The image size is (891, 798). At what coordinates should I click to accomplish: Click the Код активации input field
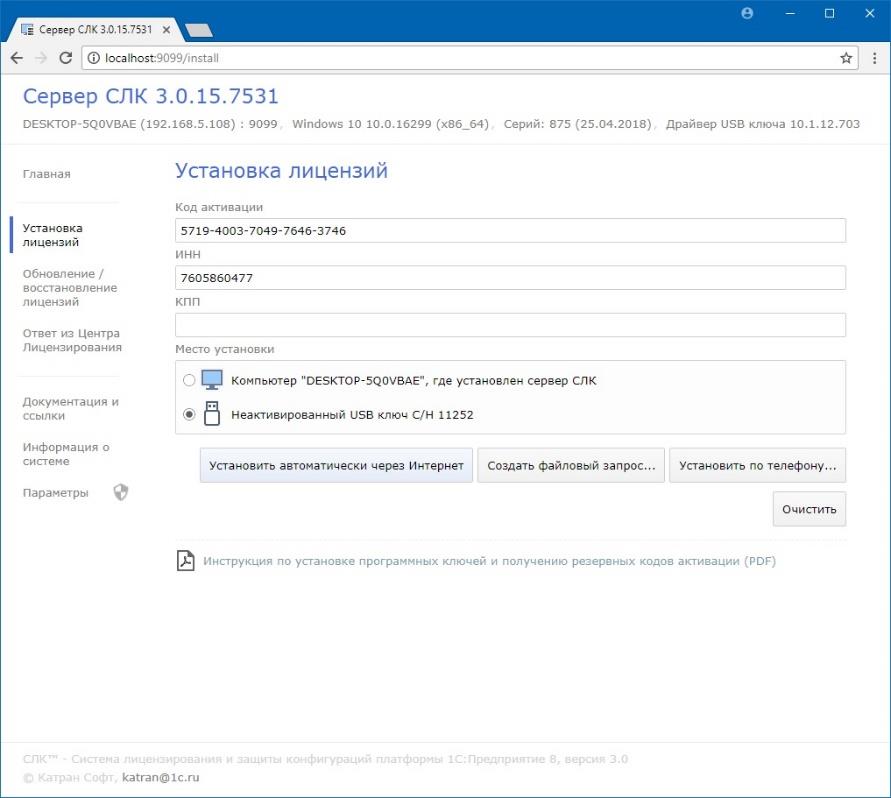pyautogui.click(x=510, y=231)
